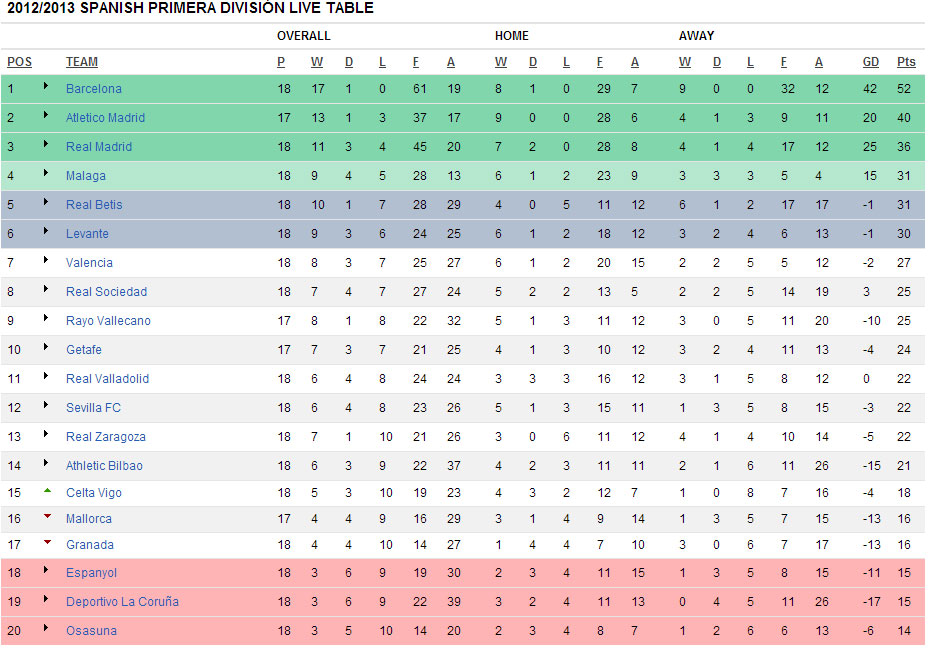928x648 pixels.
Task: Go to the Deportivo La Coruña link
Action: [x=122, y=602]
